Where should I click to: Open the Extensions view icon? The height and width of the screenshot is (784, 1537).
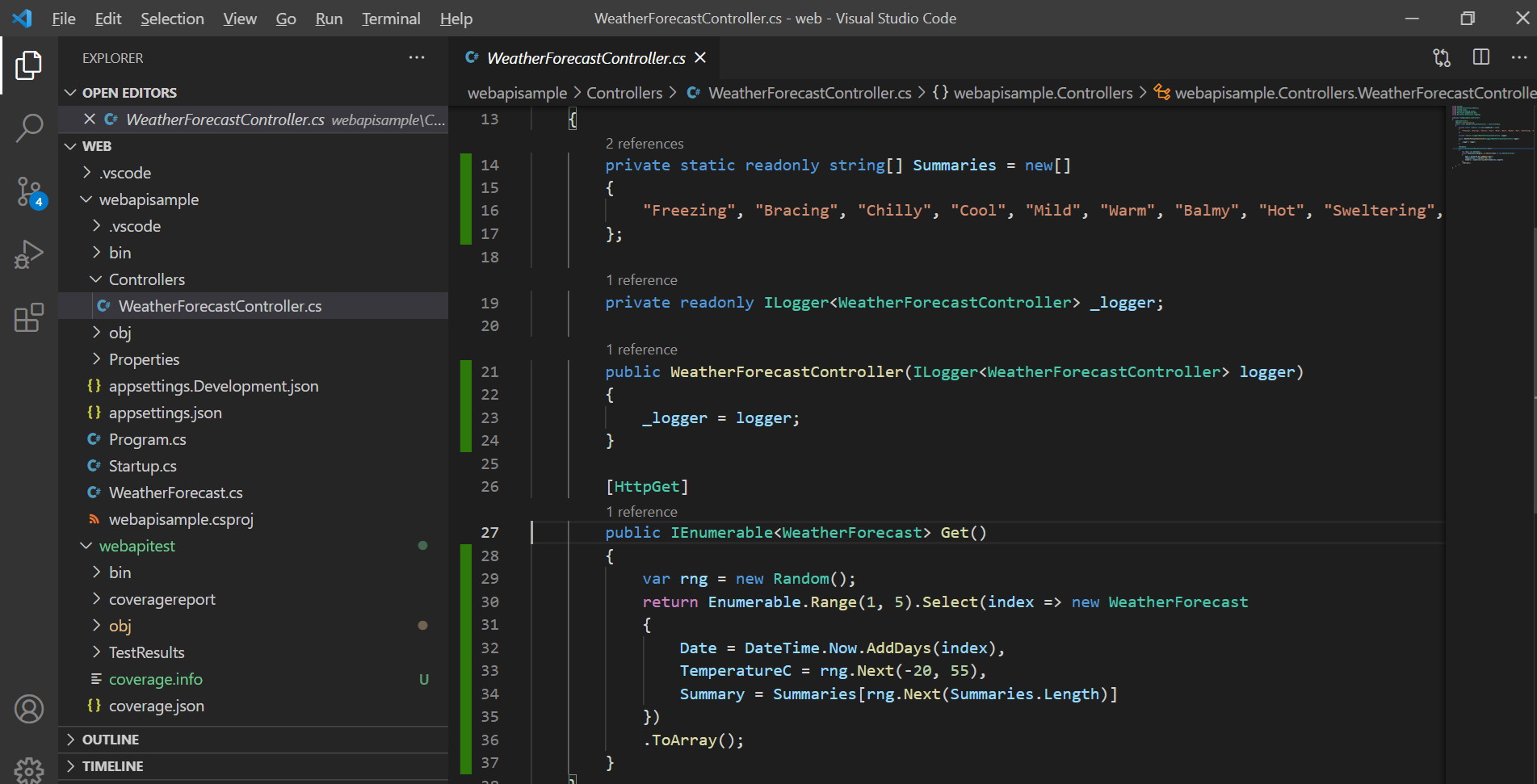click(x=29, y=317)
